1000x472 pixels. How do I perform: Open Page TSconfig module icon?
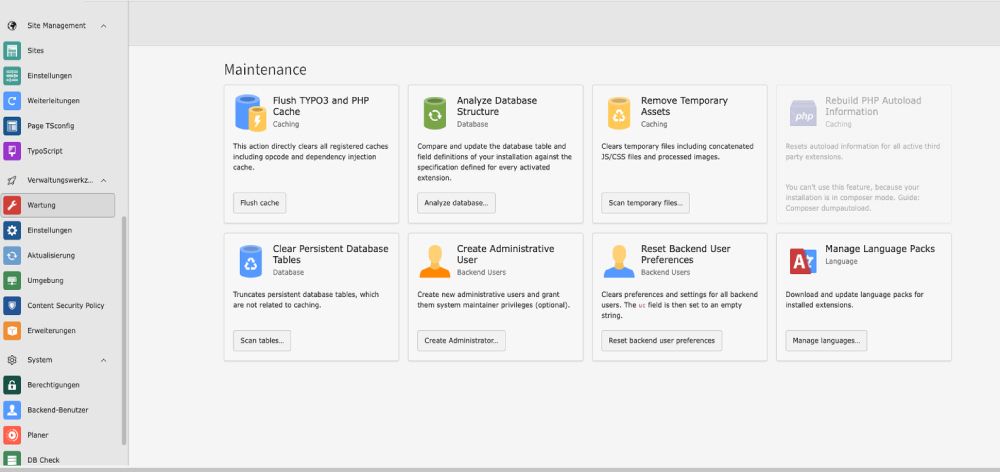pyautogui.click(x=12, y=126)
